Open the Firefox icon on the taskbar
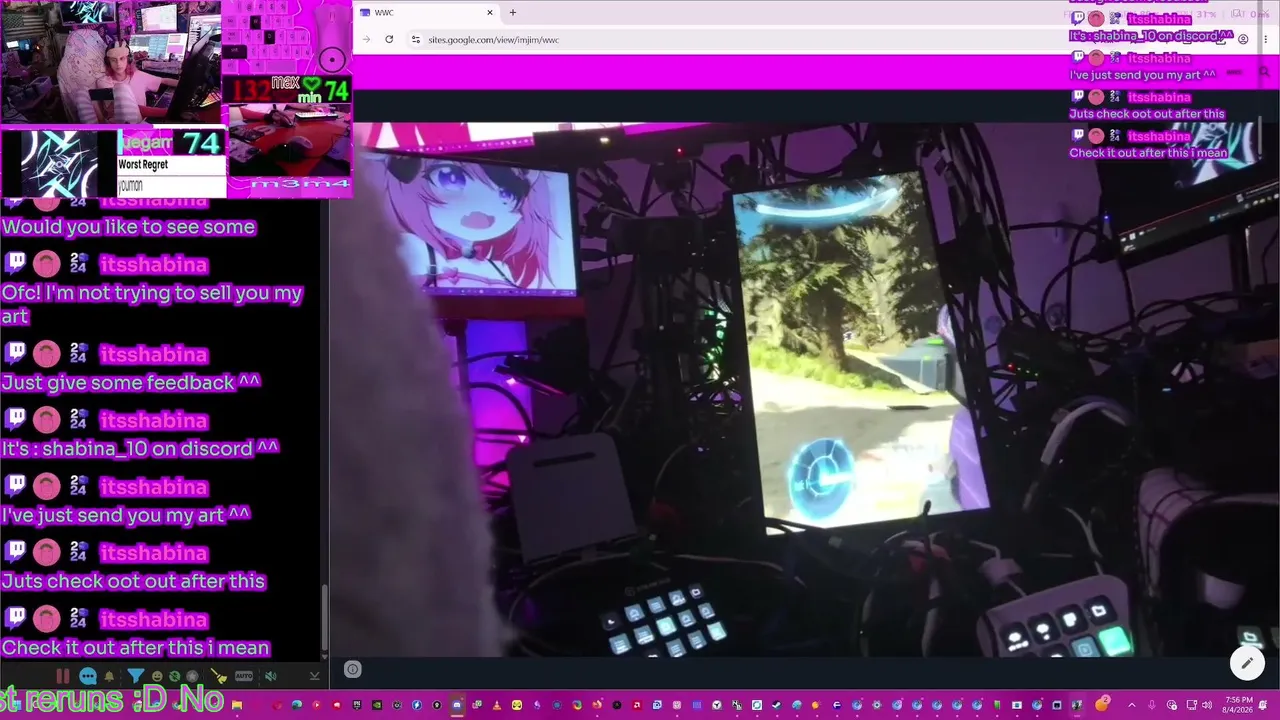The width and height of the screenshot is (1280, 720). click(x=597, y=705)
